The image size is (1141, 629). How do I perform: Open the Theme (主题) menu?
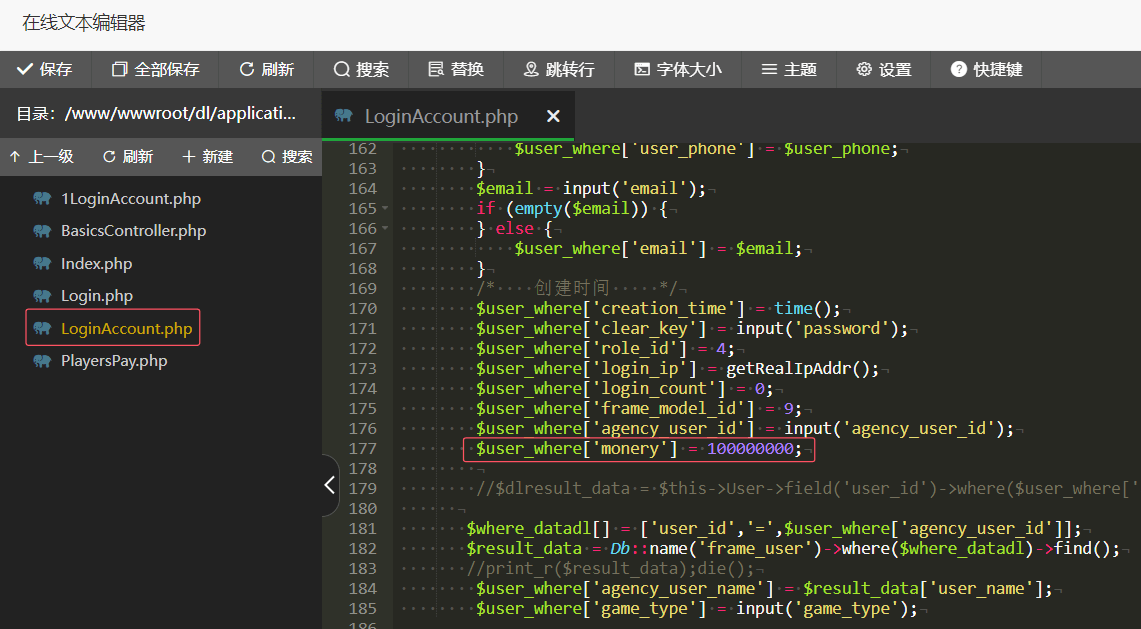coord(789,69)
